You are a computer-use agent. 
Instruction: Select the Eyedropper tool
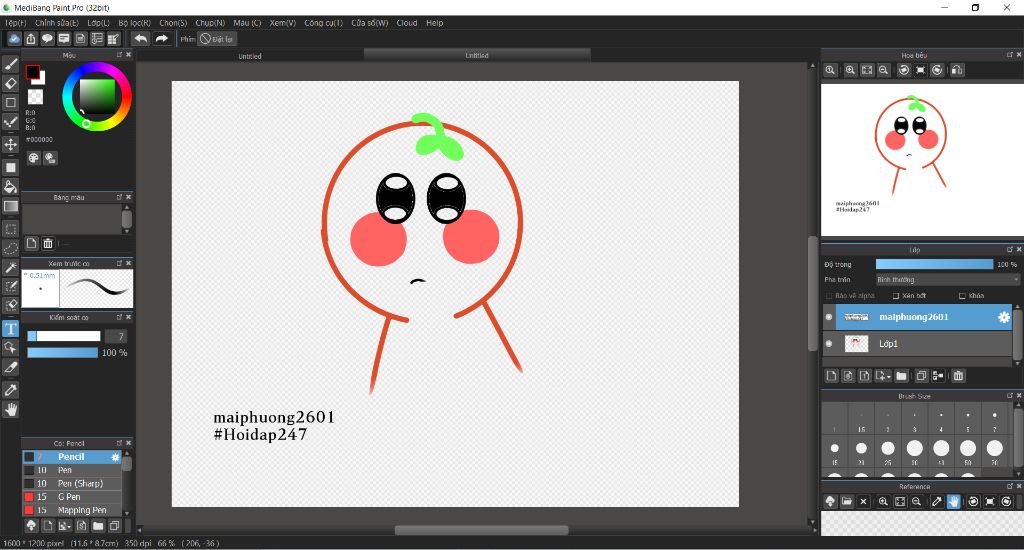click(10, 390)
